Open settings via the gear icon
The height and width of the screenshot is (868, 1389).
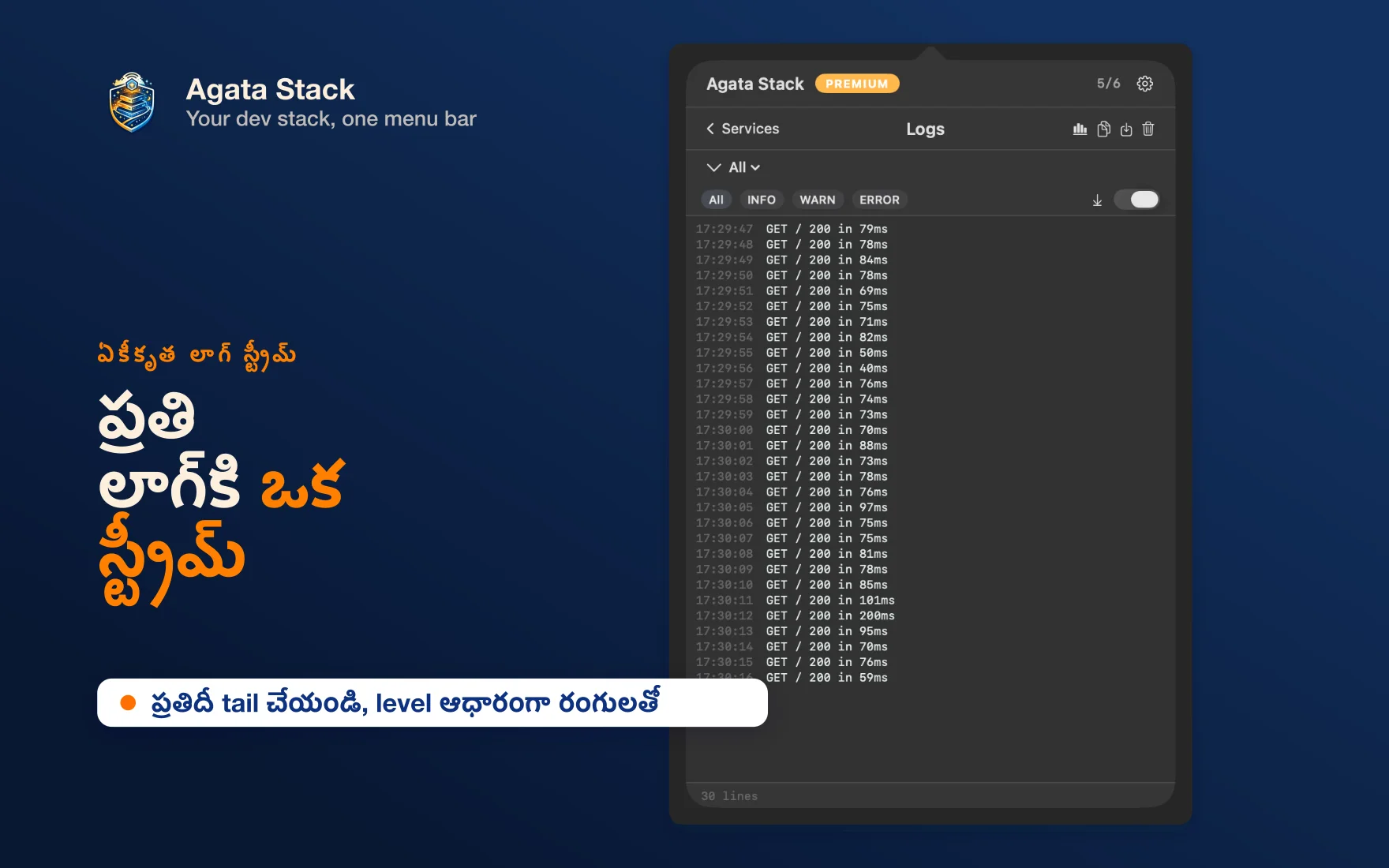(x=1144, y=84)
